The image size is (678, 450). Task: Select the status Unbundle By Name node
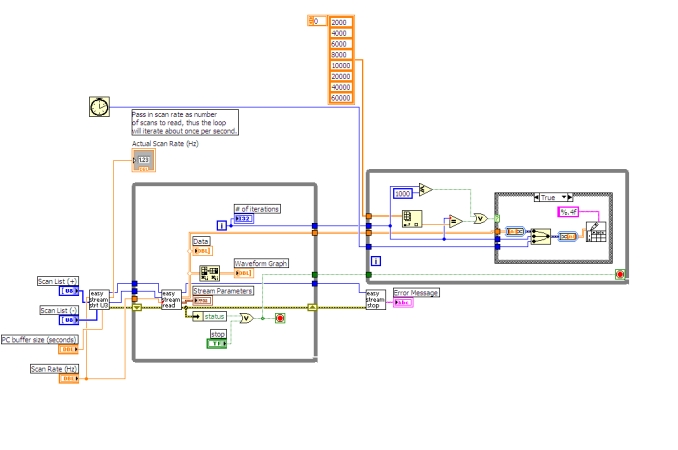(209, 316)
